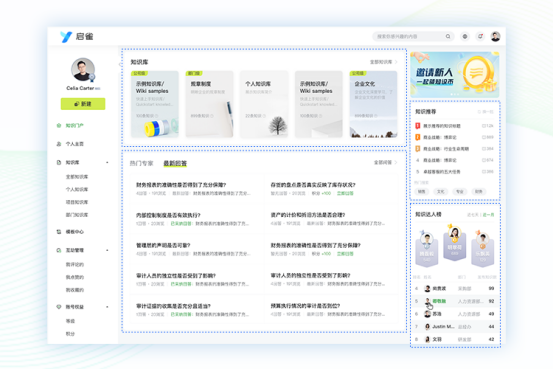Collapse the 账号权益 sidebar section
553x369 pixels.
[107, 307]
